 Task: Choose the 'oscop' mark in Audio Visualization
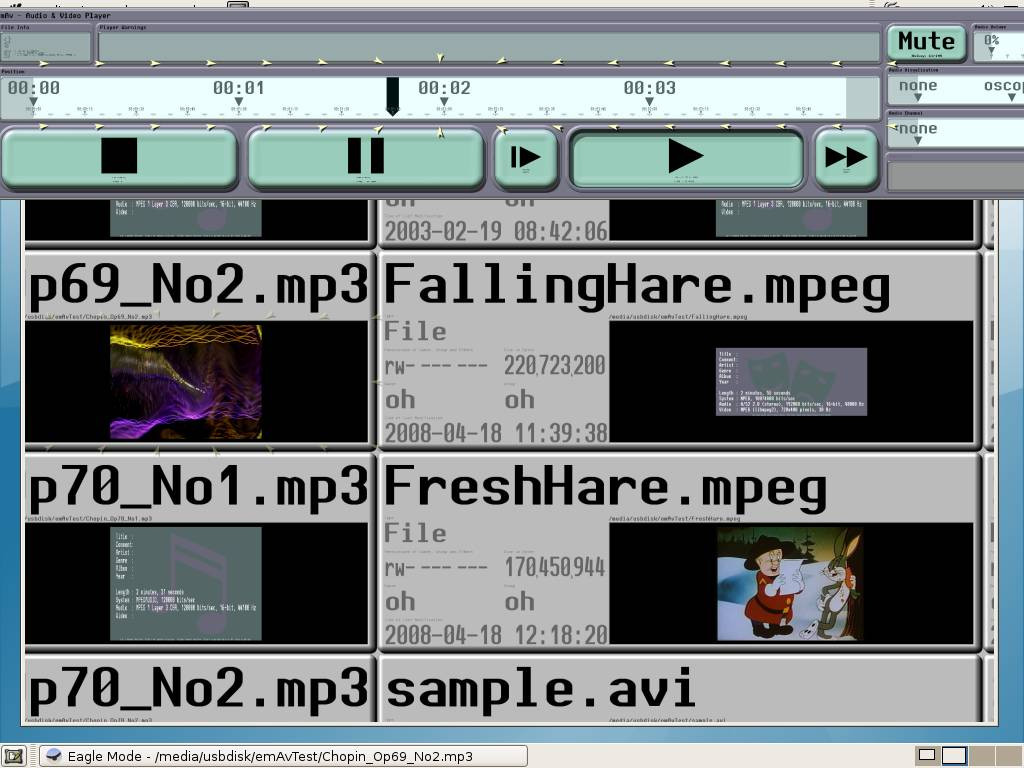(x=1004, y=89)
